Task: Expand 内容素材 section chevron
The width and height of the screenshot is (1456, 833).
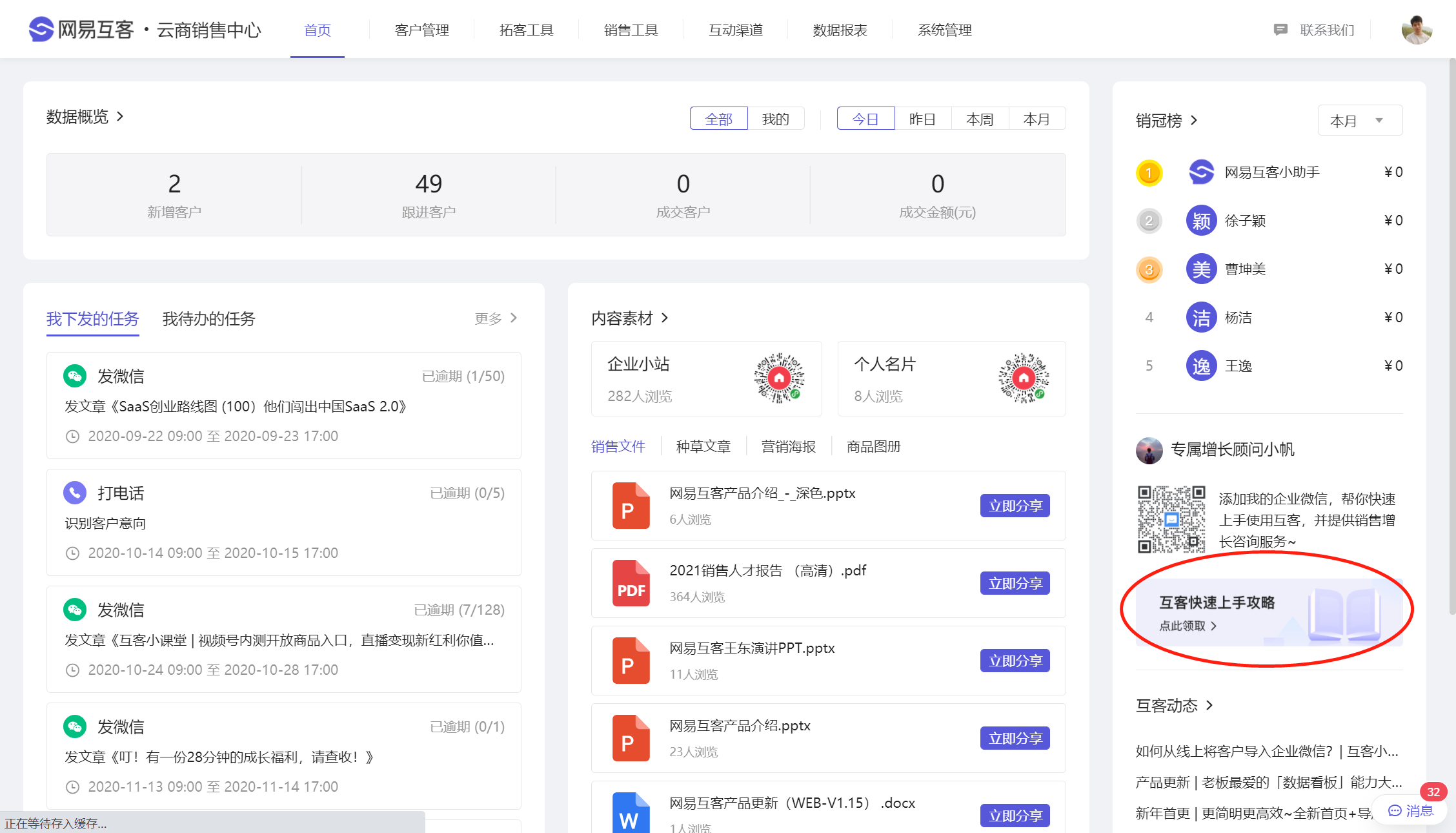Action: [665, 318]
